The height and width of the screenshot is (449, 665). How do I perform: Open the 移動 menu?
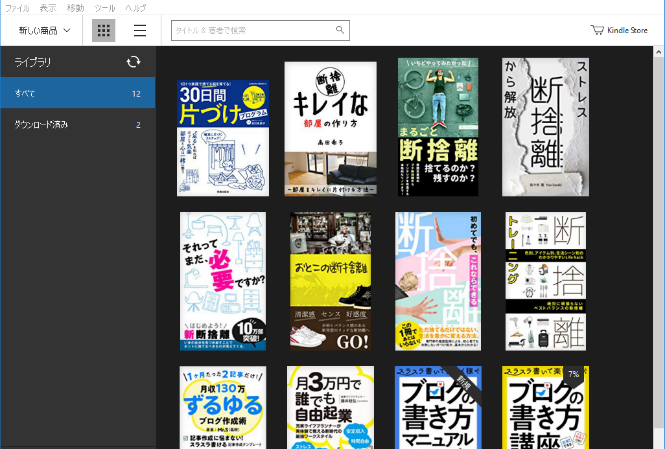(x=75, y=8)
